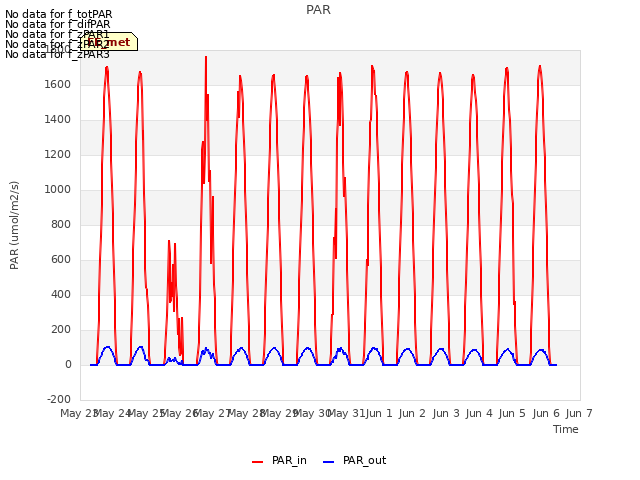Click the low cloudy-day PAR_in peak near 700
This screenshot has height=480, width=640.
pyautogui.click(x=169, y=241)
